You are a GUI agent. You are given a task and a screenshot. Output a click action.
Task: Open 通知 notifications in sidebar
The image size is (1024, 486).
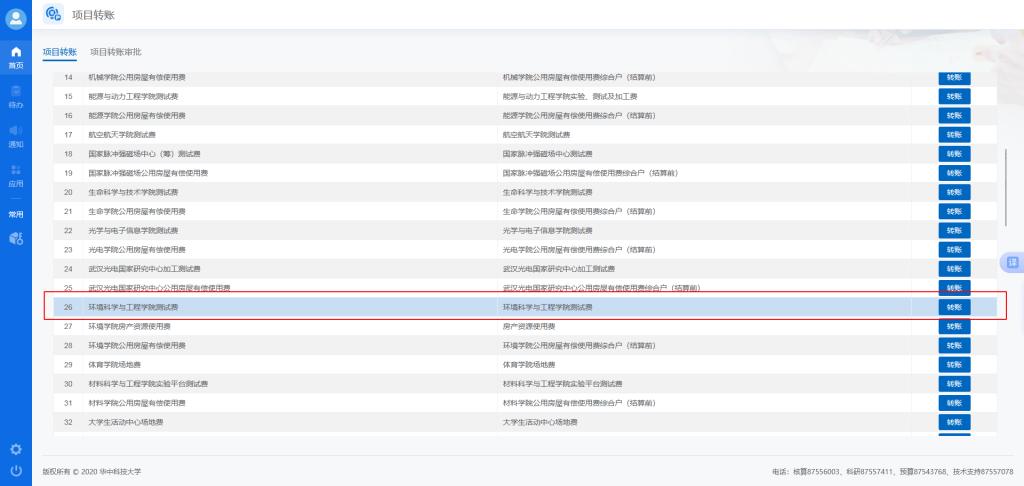pyautogui.click(x=16, y=135)
